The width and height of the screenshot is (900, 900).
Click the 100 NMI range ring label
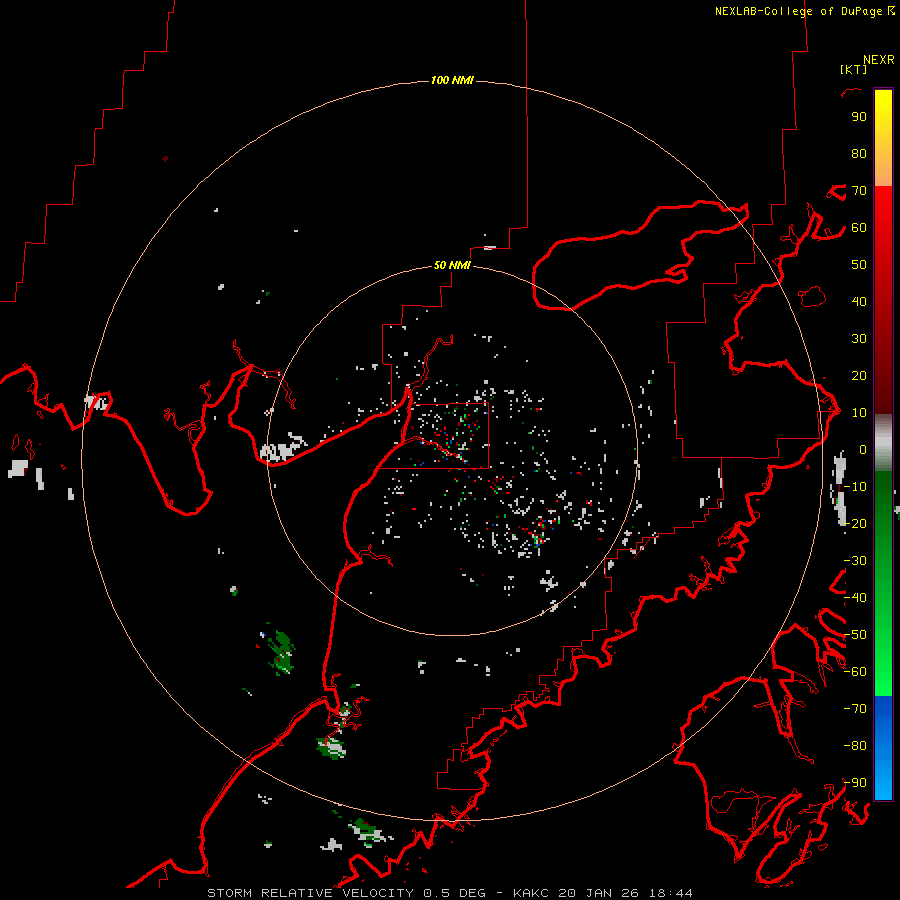452,80
